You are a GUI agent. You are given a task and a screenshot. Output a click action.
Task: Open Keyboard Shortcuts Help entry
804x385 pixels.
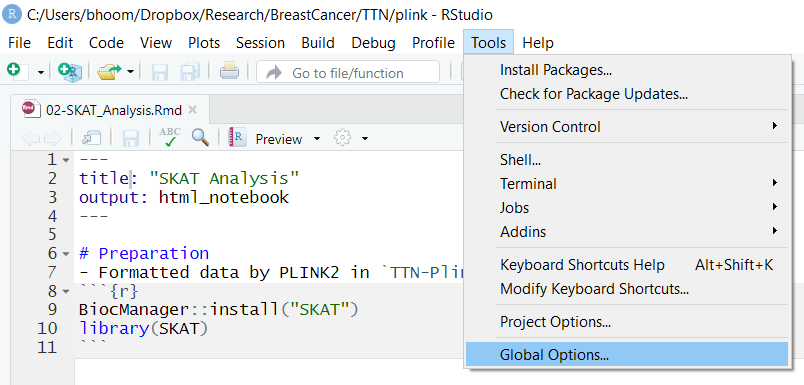coord(626,265)
